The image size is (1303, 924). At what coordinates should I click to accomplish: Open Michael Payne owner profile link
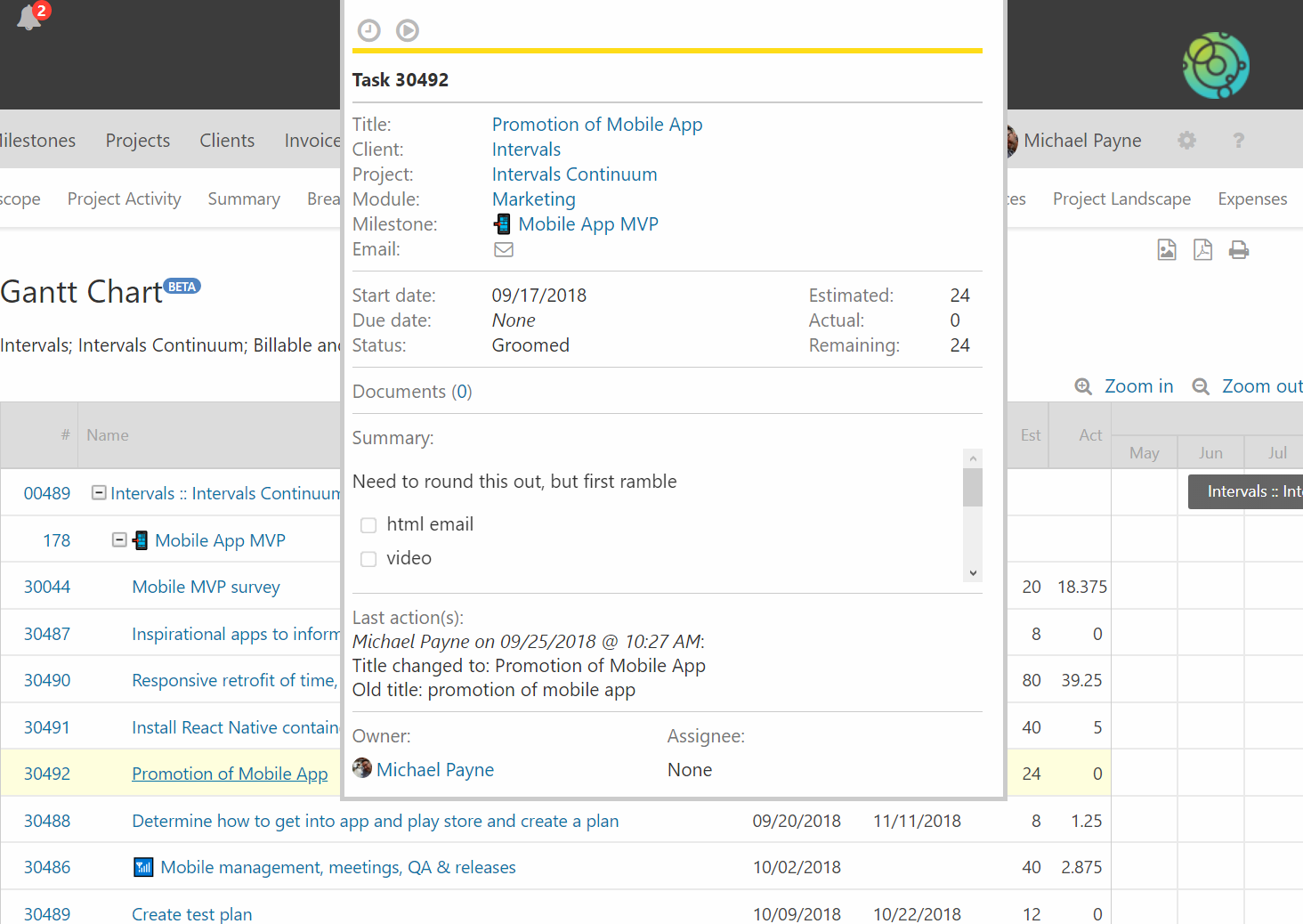(434, 770)
